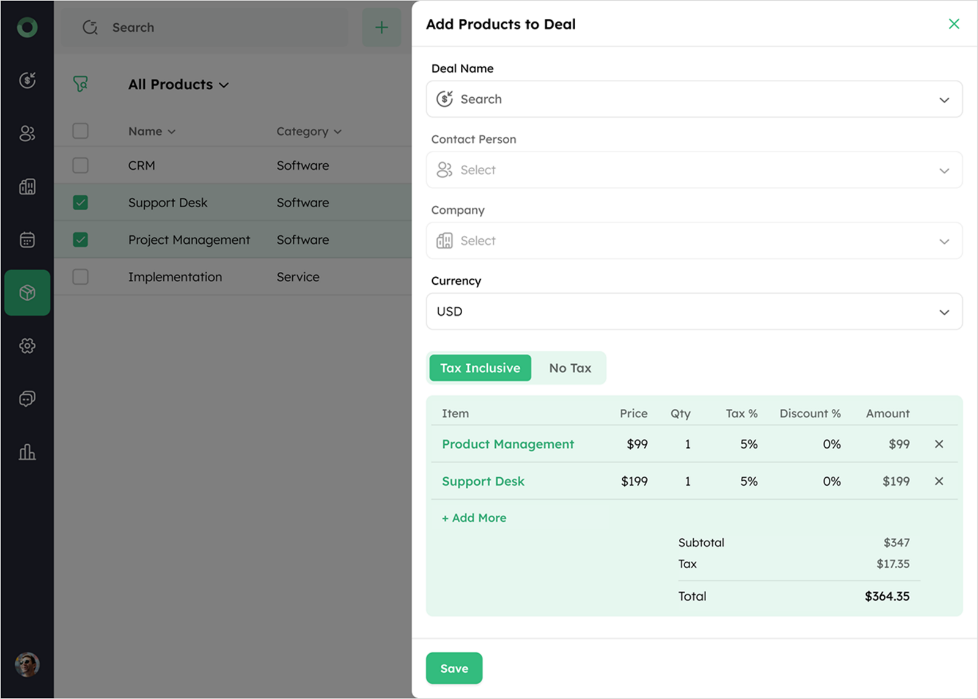Click the + Add More link

coord(474,518)
